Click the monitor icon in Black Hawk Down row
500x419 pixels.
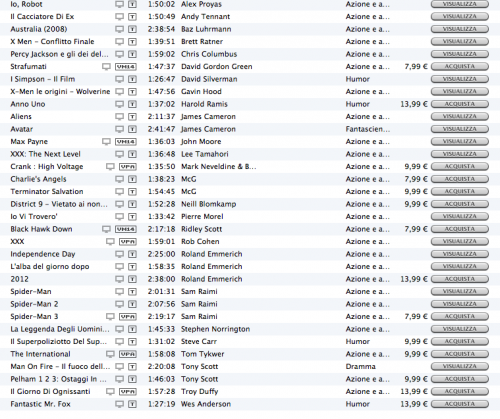[106, 229]
